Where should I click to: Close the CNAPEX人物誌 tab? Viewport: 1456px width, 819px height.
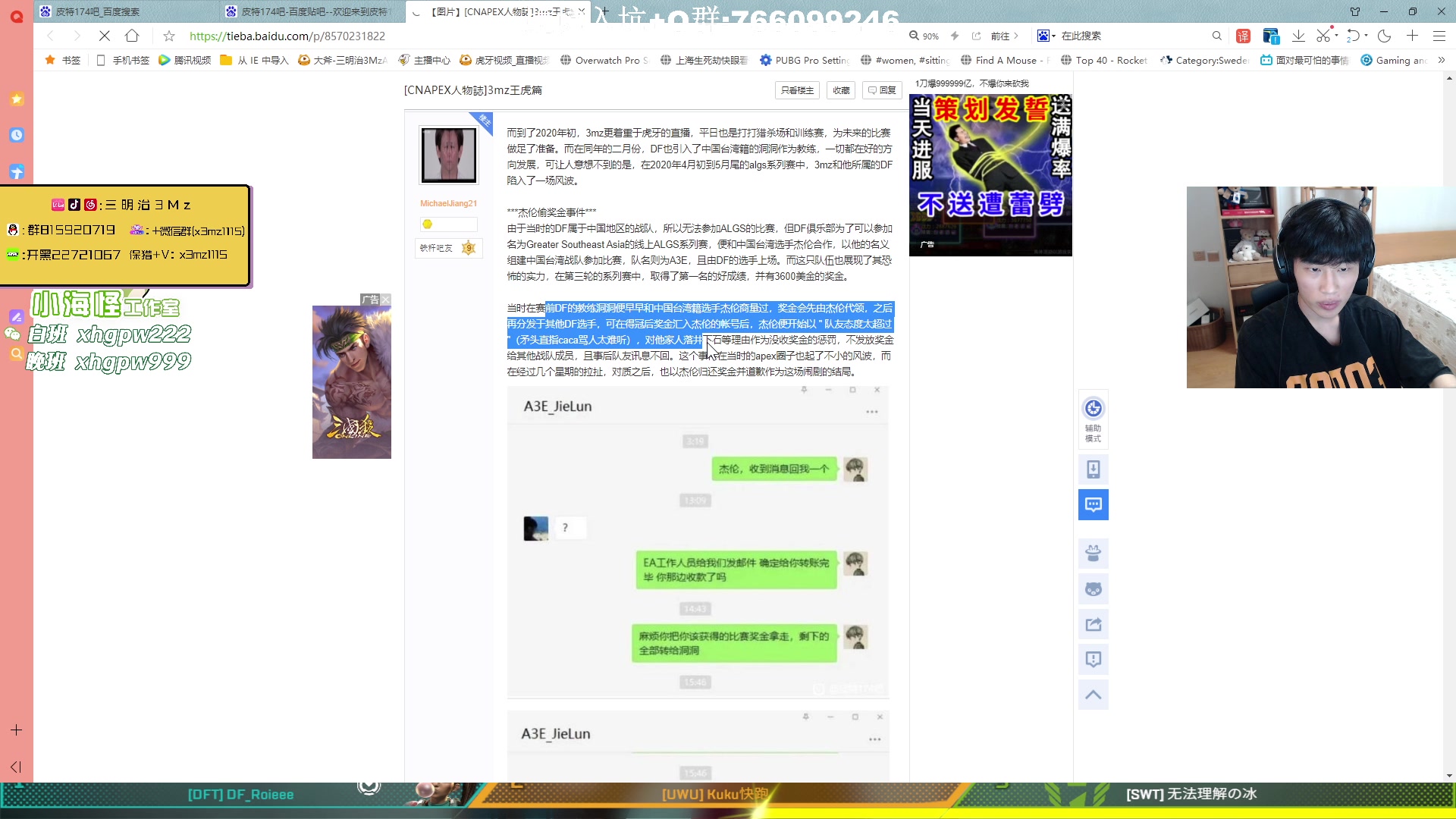[582, 11]
